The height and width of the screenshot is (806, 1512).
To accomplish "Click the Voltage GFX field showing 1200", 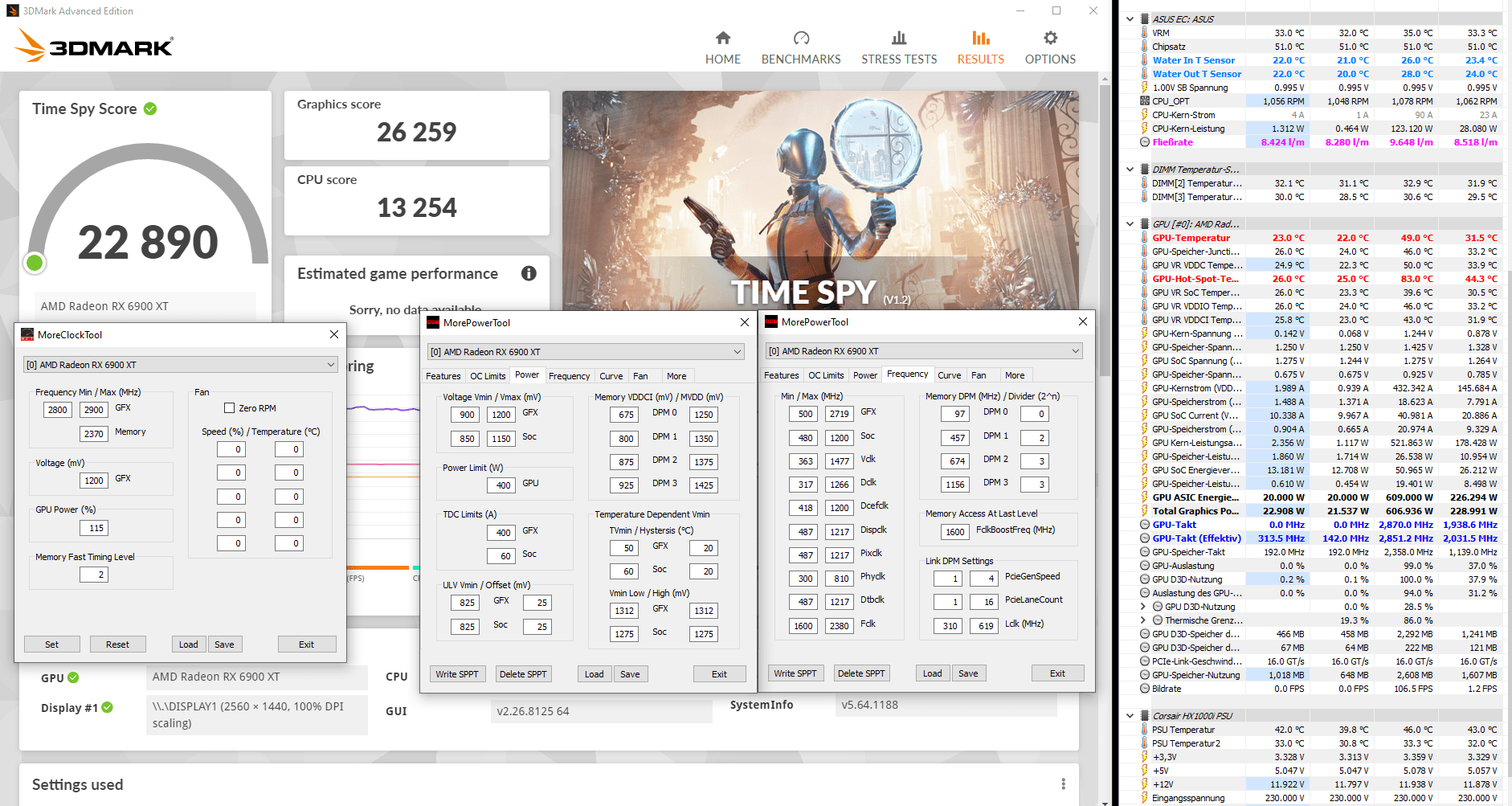I will [x=94, y=481].
